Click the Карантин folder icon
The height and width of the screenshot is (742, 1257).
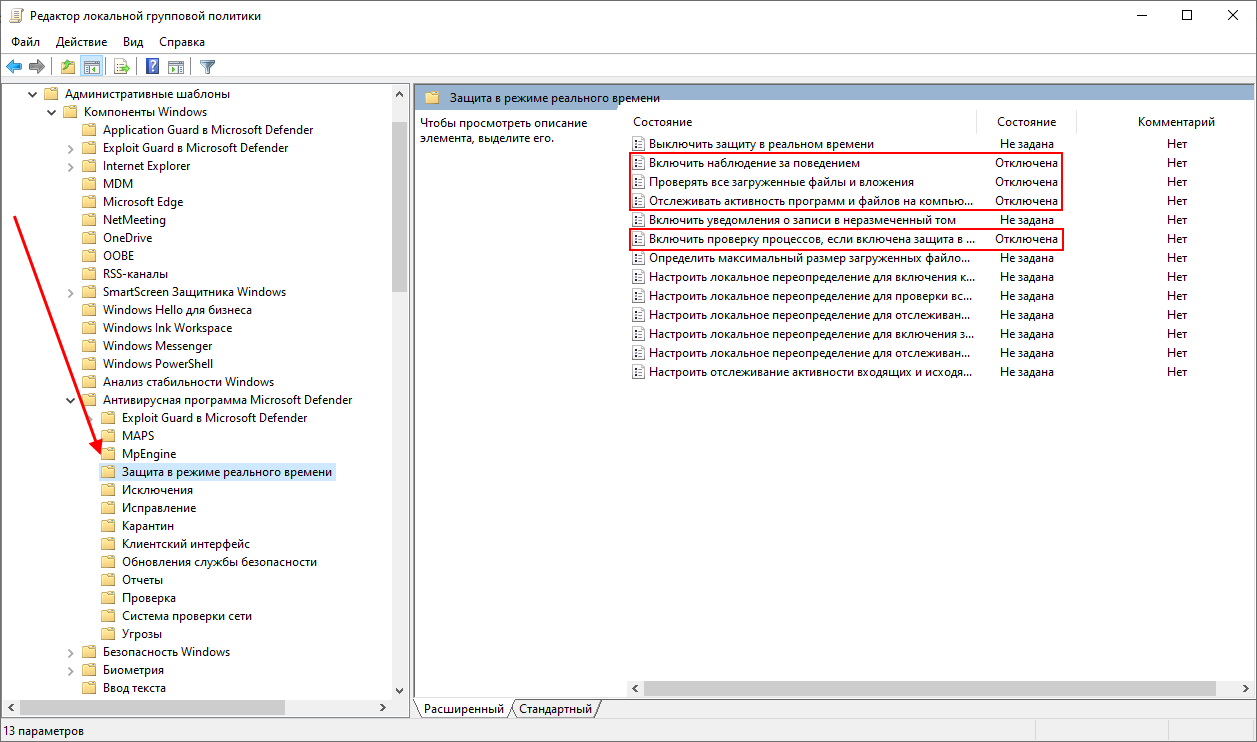108,526
